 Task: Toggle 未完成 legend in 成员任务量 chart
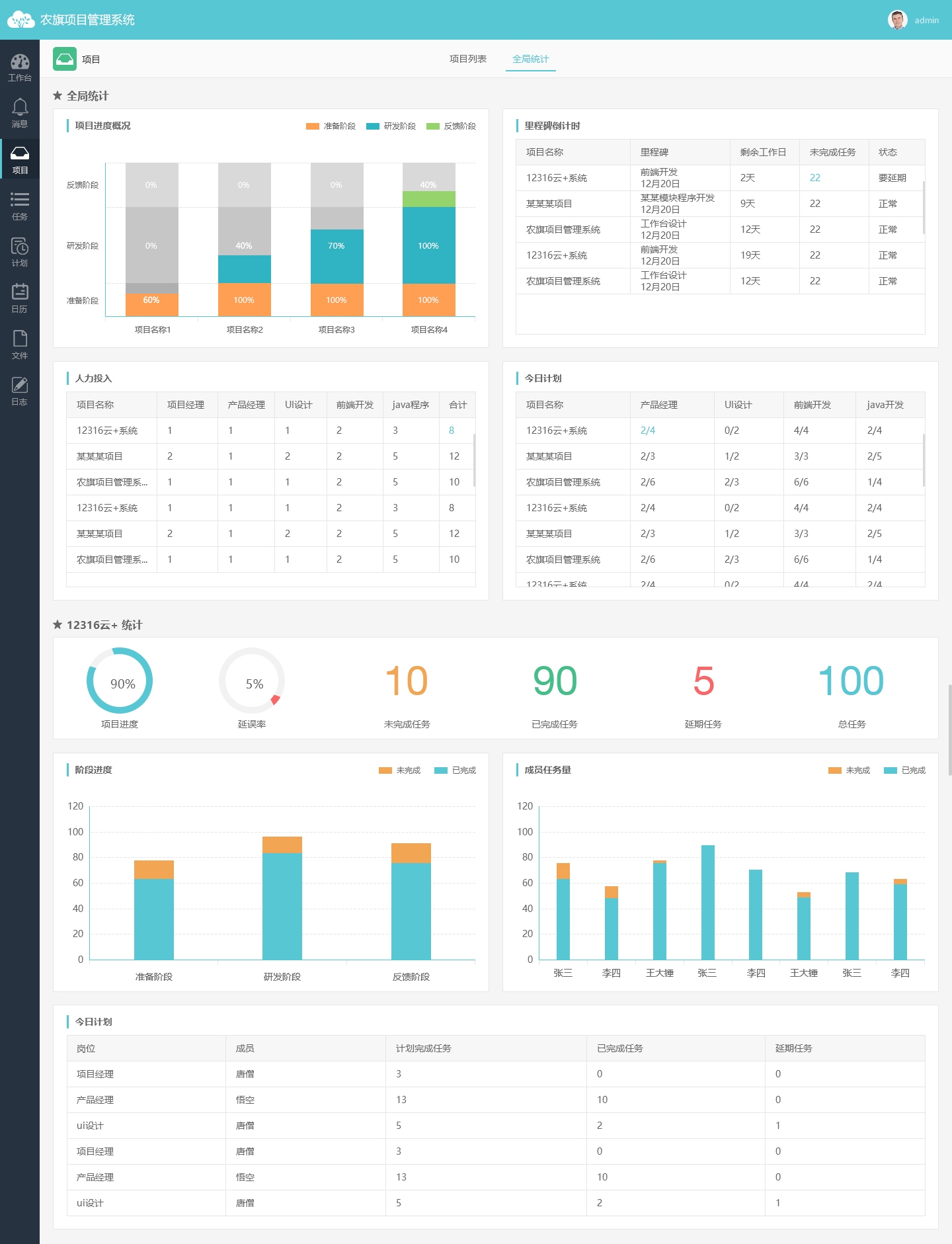849,770
